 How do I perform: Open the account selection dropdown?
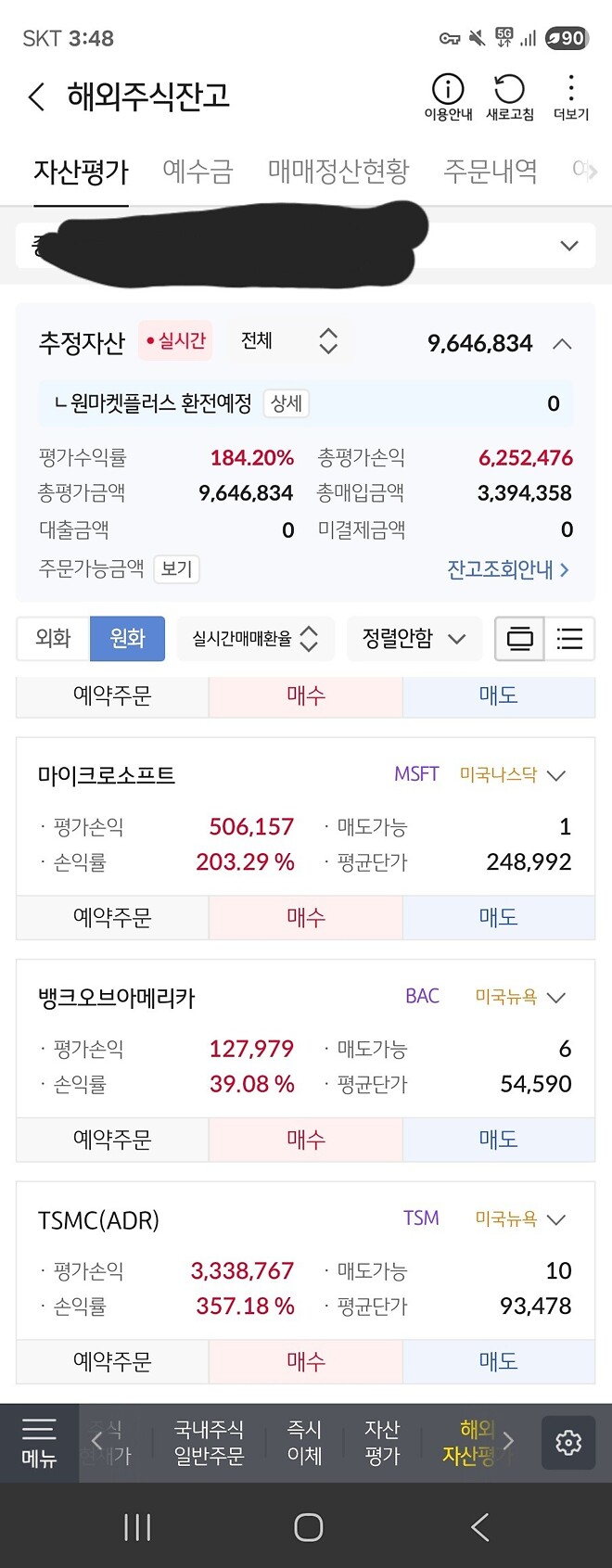click(x=567, y=245)
